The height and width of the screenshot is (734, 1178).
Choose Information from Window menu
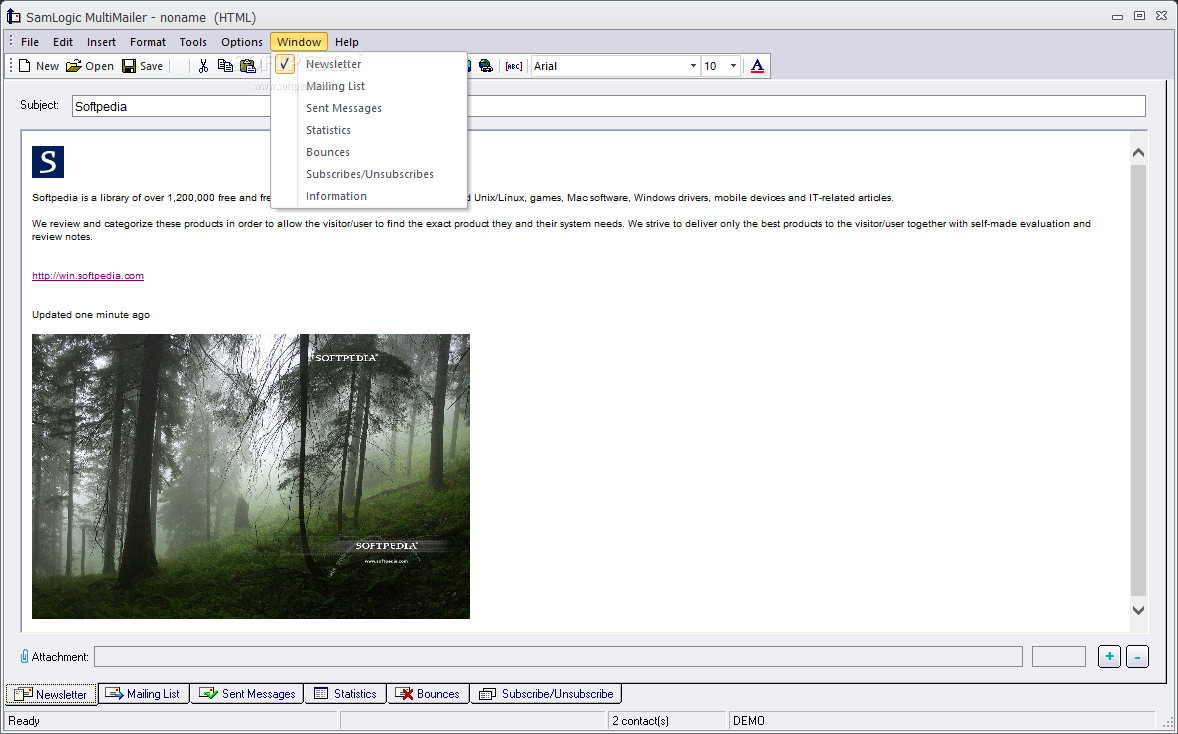pos(369,196)
